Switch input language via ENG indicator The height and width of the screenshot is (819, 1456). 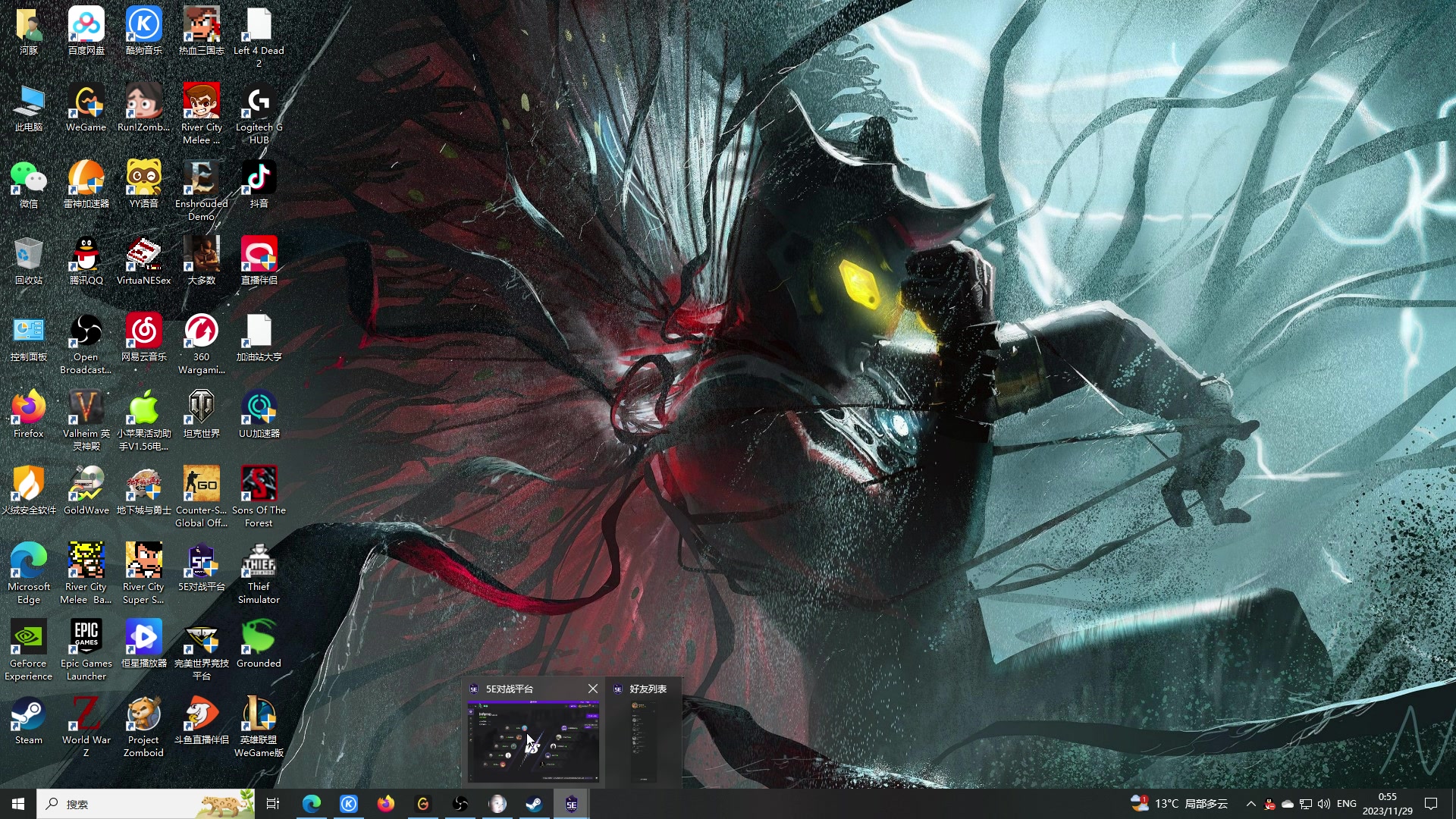coord(1347,804)
